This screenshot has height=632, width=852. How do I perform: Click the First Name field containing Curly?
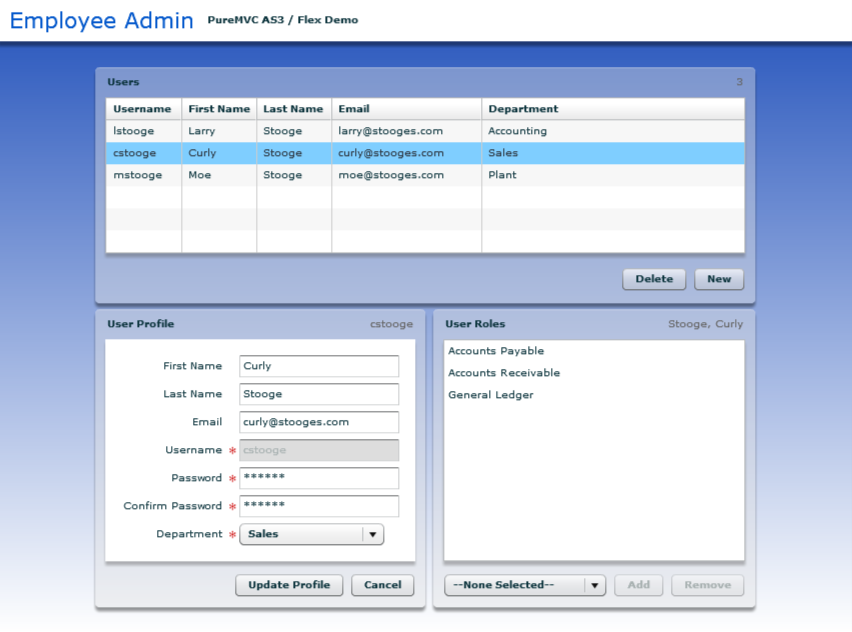319,366
